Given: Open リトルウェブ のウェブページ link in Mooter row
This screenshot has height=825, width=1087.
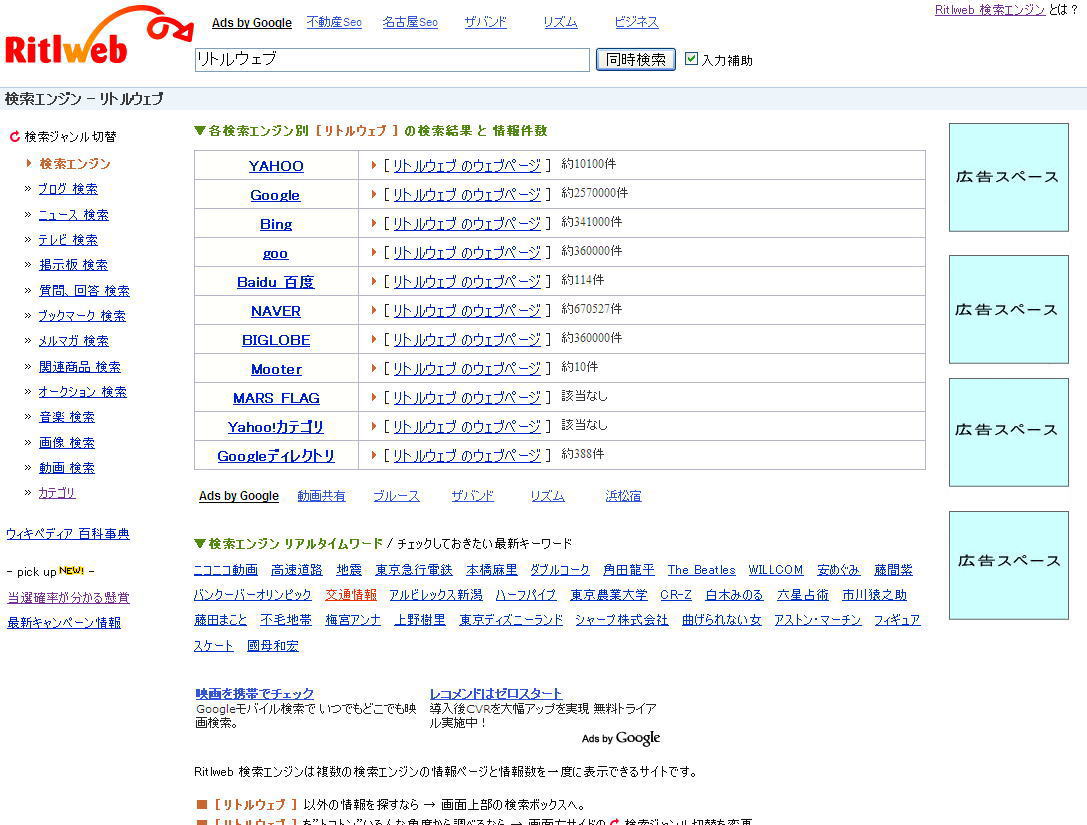Looking at the screenshot, I should pos(467,370).
